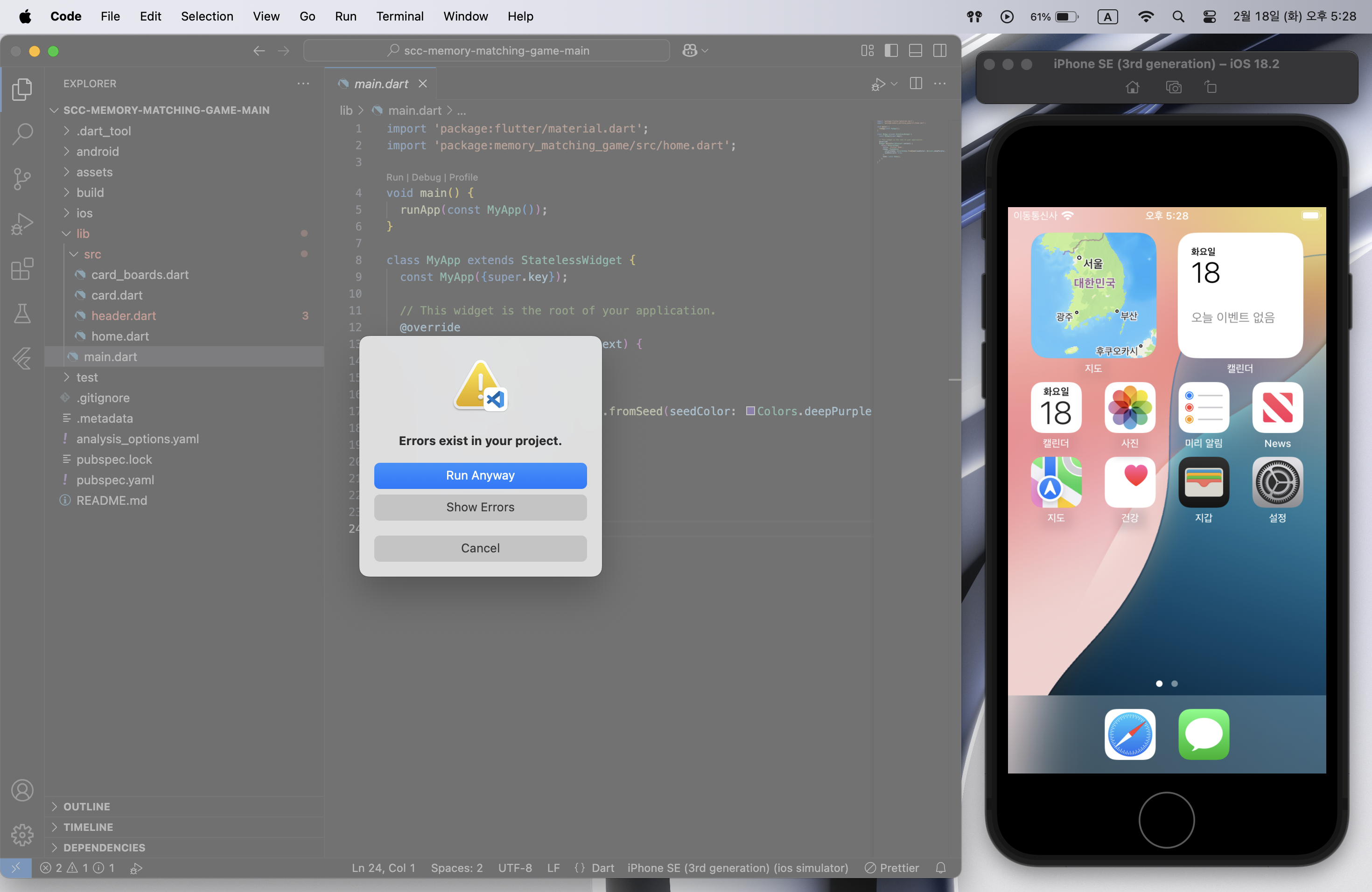Open the run options dropdown arrow
This screenshot has height=892, width=1372.
click(x=894, y=84)
